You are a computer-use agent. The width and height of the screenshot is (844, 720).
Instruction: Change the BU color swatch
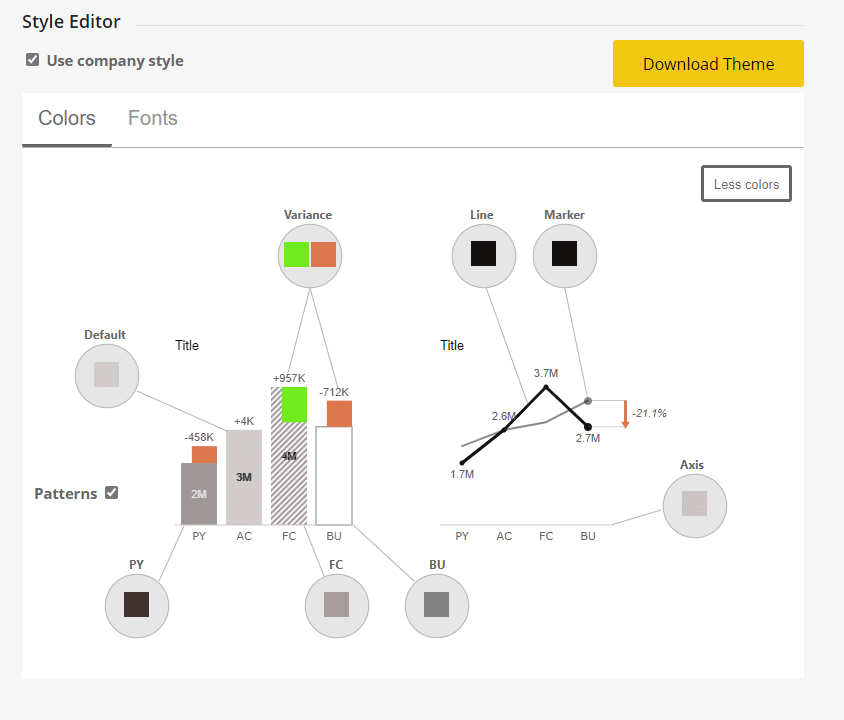click(x=436, y=604)
